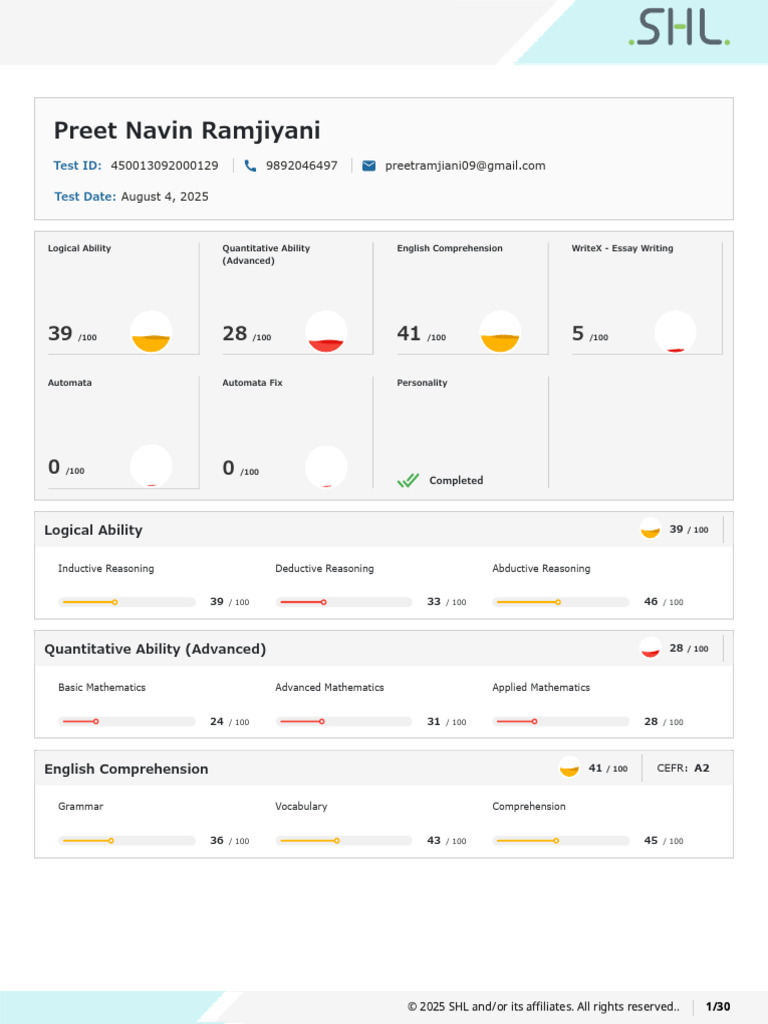Select the English Comprehension section header
Screen dimensions: 768x1024
tap(126, 769)
